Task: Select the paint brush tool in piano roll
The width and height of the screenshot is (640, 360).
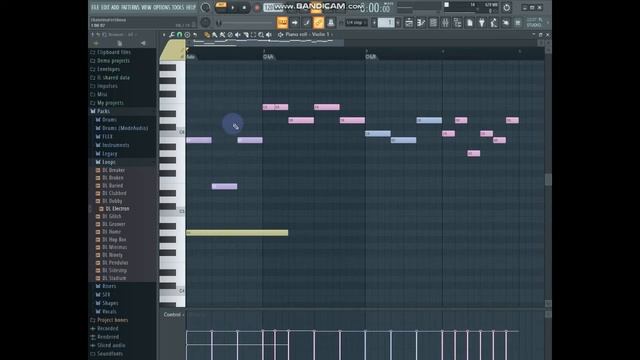Action: pyautogui.click(x=215, y=35)
